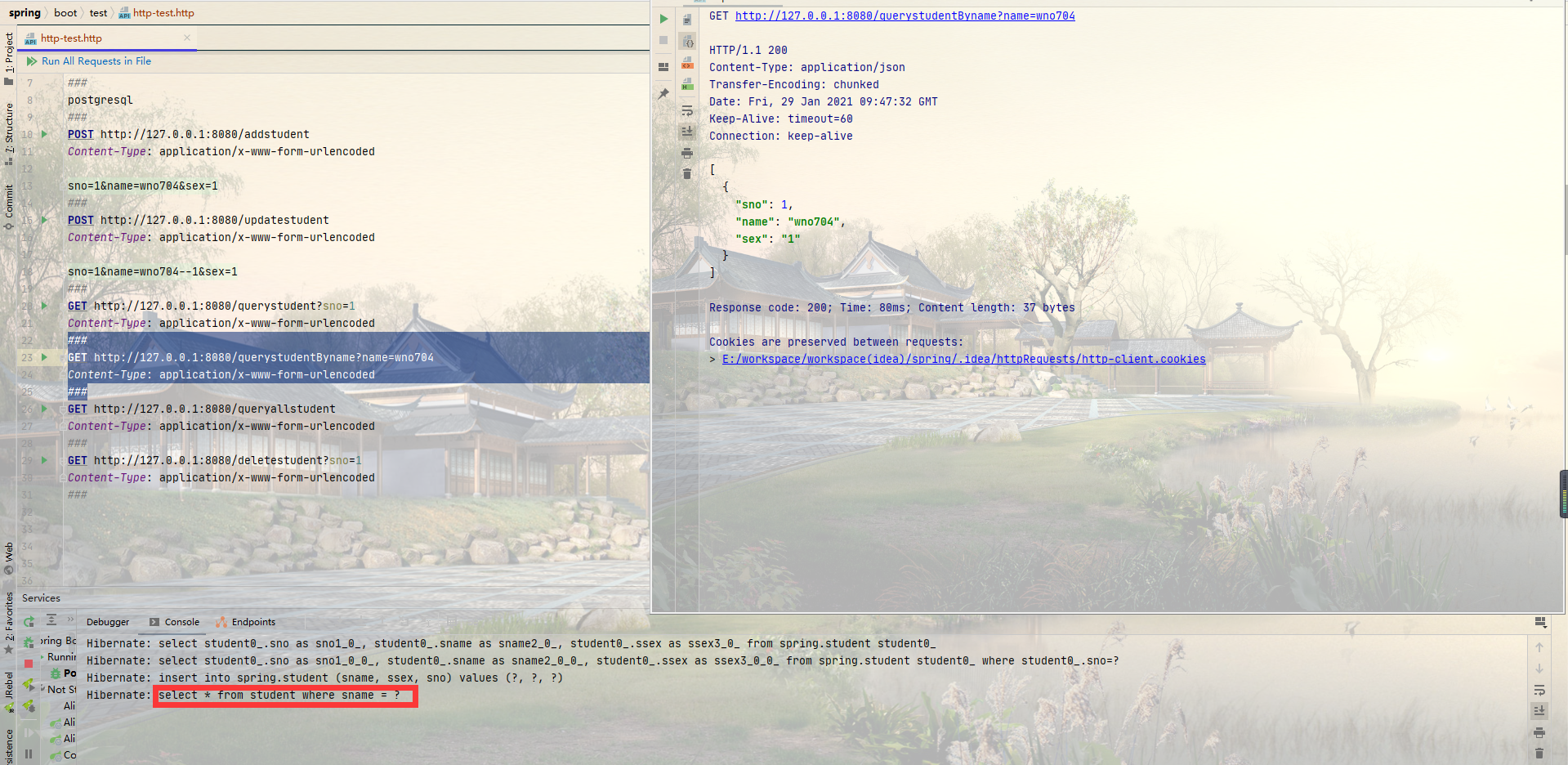This screenshot has height=765, width=1568.
Task: Print the response using the printer icon
Action: [x=687, y=153]
